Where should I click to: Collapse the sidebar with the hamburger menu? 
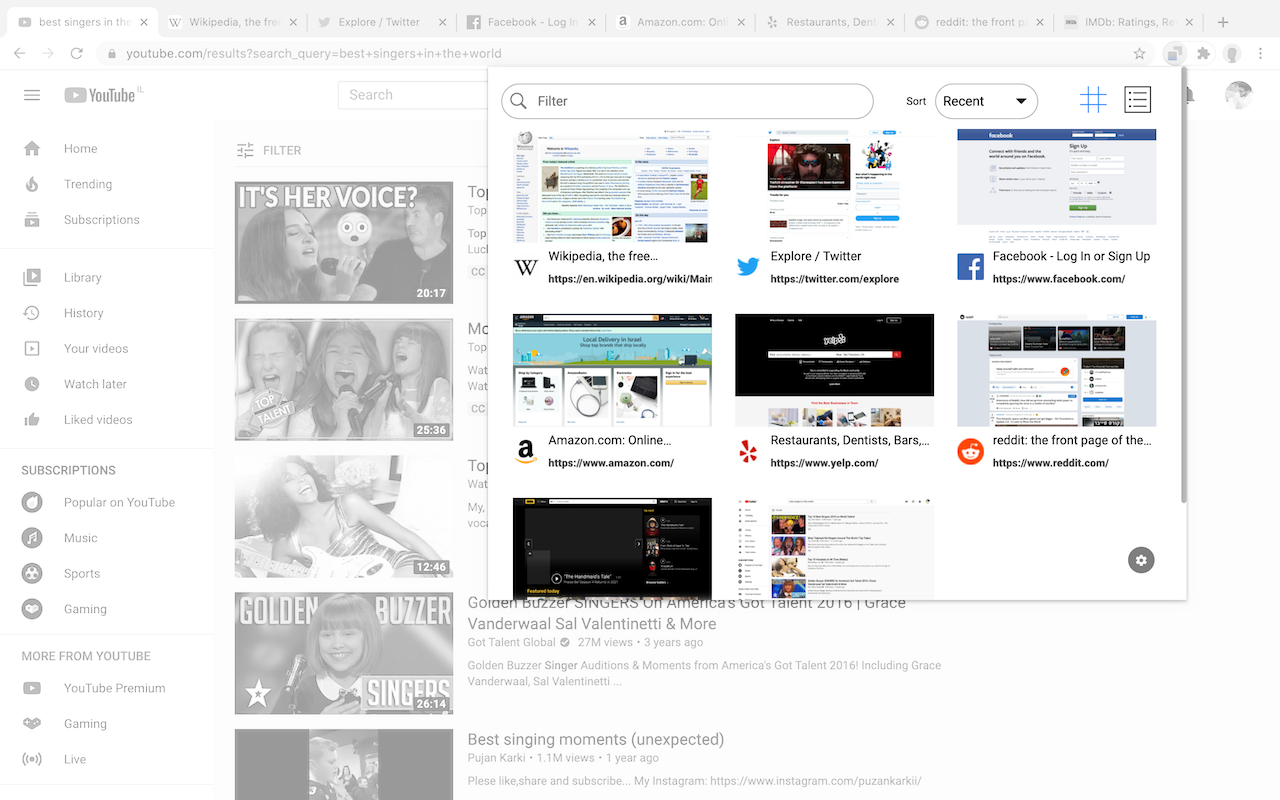tap(31, 95)
